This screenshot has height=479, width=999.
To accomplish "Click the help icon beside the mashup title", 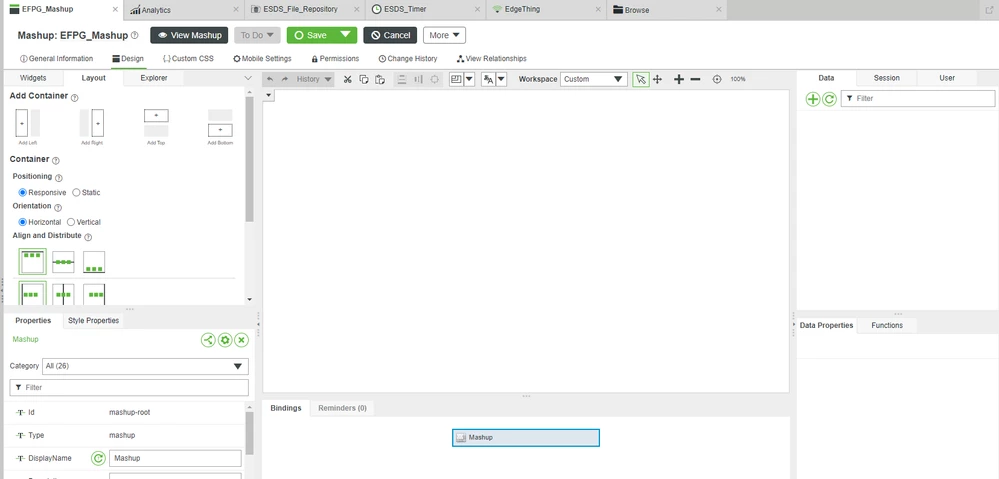I will [x=134, y=36].
